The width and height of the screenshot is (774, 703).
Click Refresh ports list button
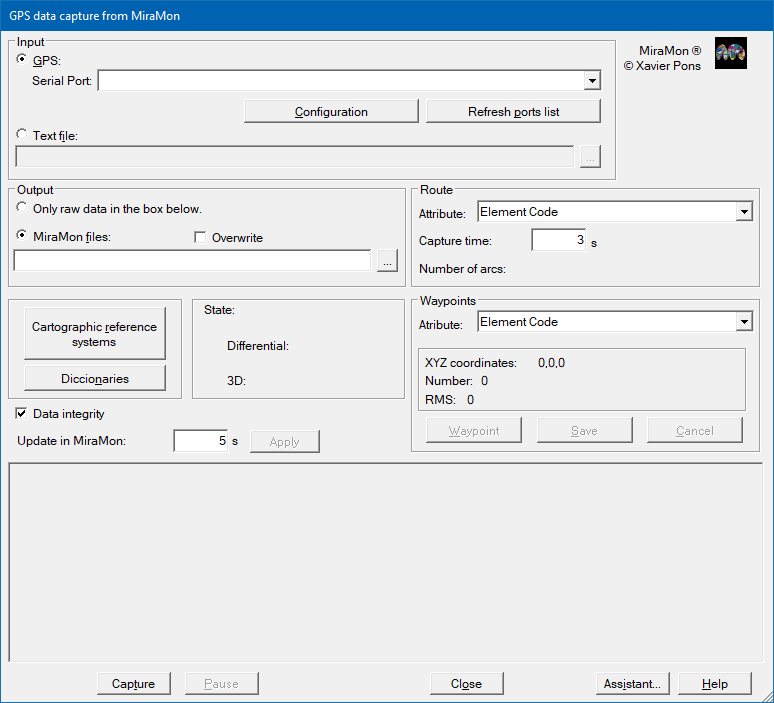click(x=513, y=112)
